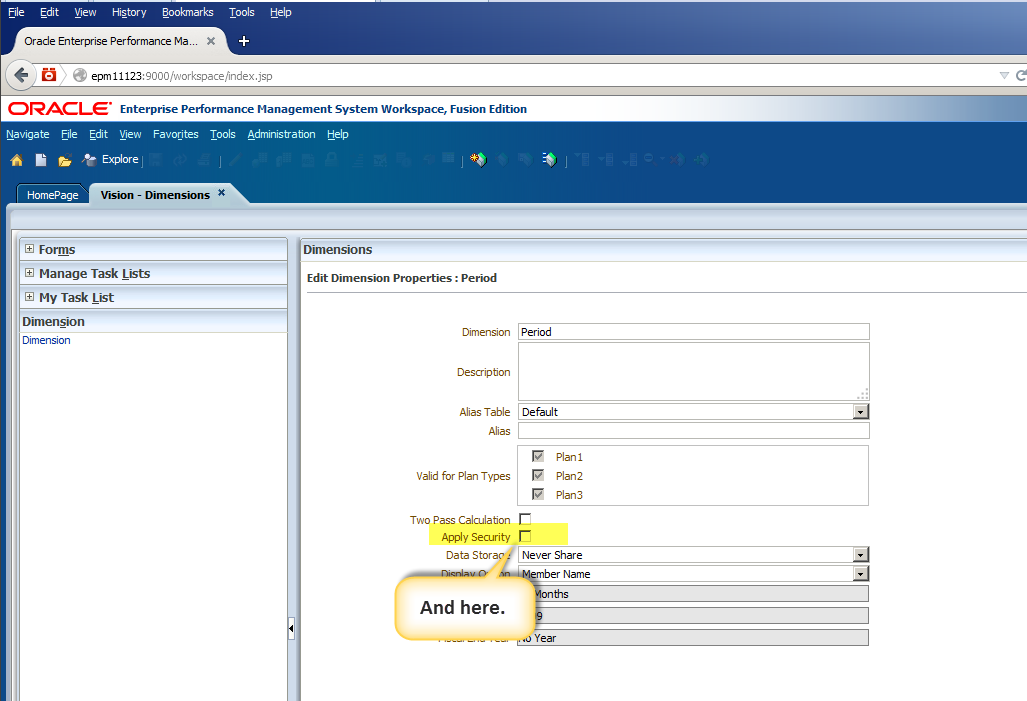Toggle the Plan3 checkbox
The width and height of the screenshot is (1027, 701).
click(538, 495)
